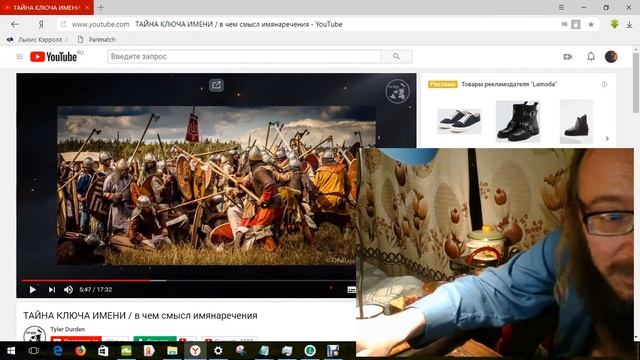Open the Yandex browser menu lines
The width and height of the screenshot is (640, 360).
[x=561, y=7]
